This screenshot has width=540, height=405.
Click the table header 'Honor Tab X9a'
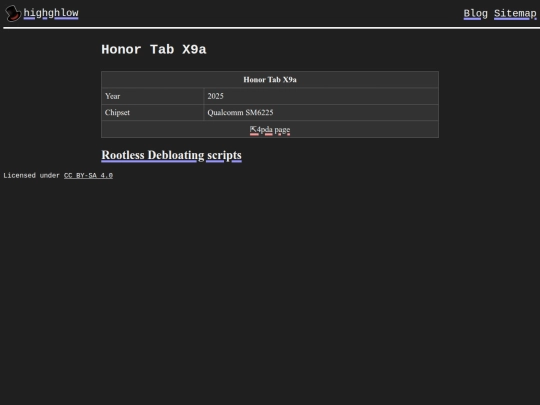coord(270,80)
